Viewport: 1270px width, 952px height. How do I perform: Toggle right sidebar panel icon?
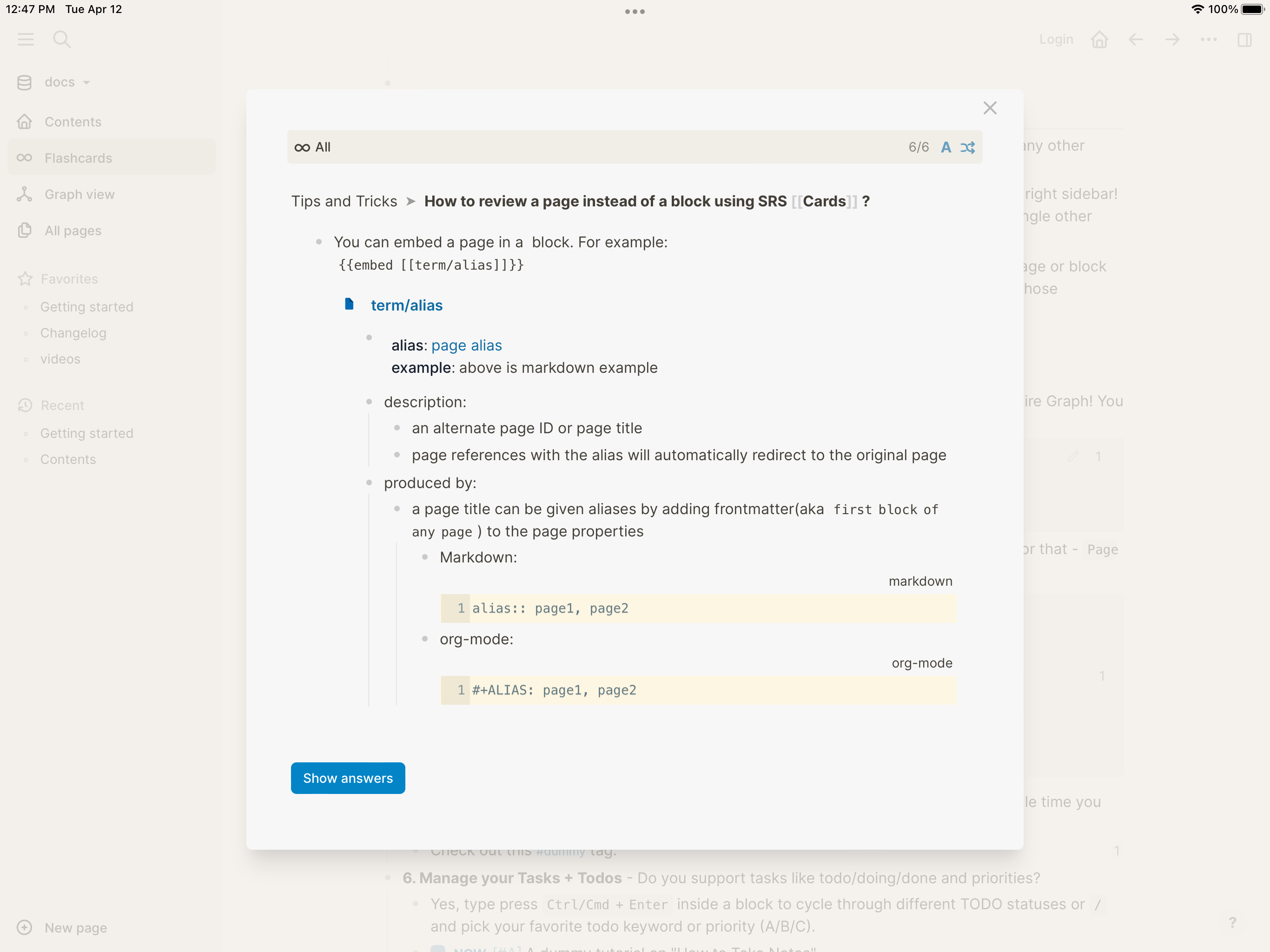click(x=1244, y=39)
